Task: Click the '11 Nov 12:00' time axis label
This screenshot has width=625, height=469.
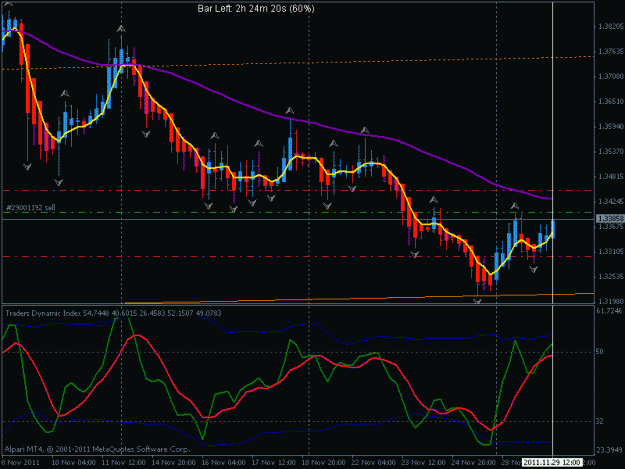Action: point(124,462)
